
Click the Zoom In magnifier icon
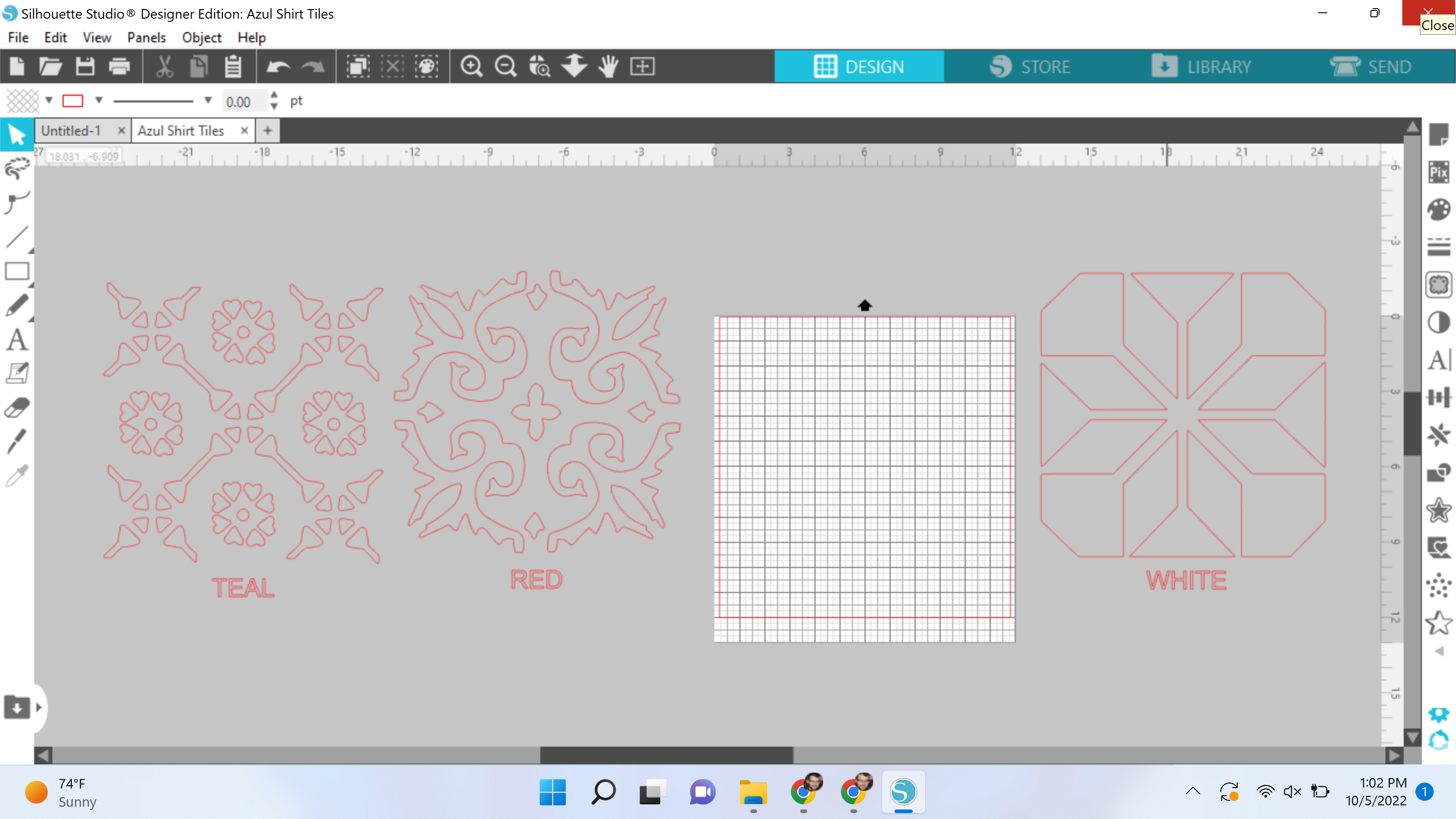click(471, 66)
